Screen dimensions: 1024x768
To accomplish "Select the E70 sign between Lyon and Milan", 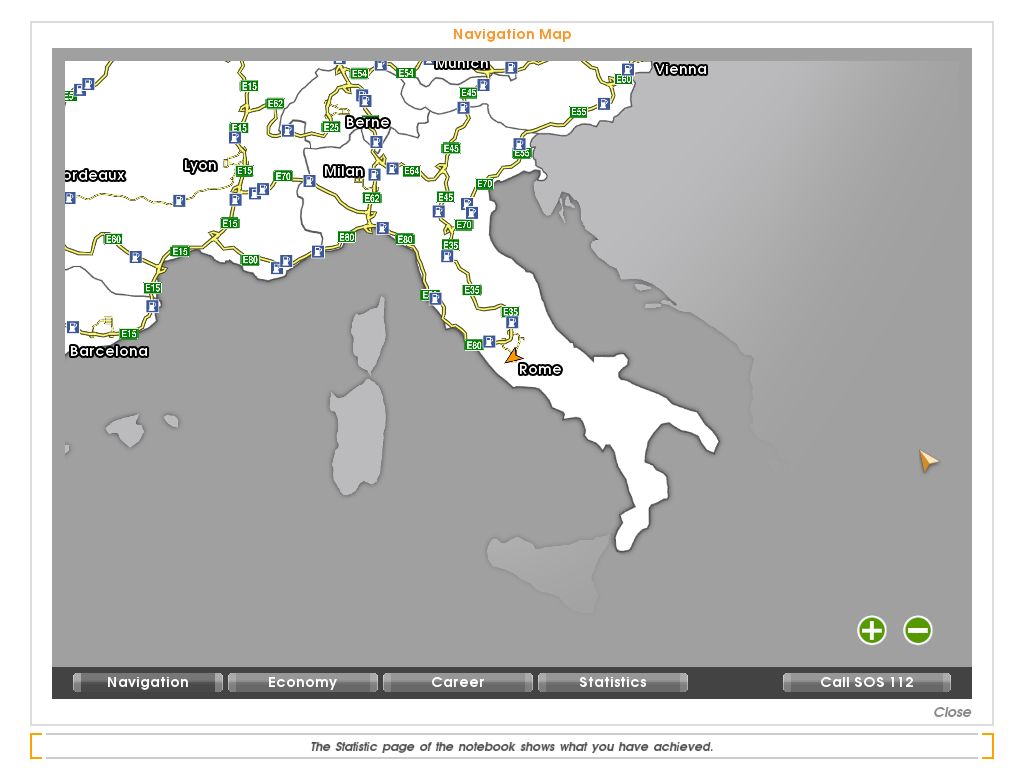I will [x=284, y=177].
